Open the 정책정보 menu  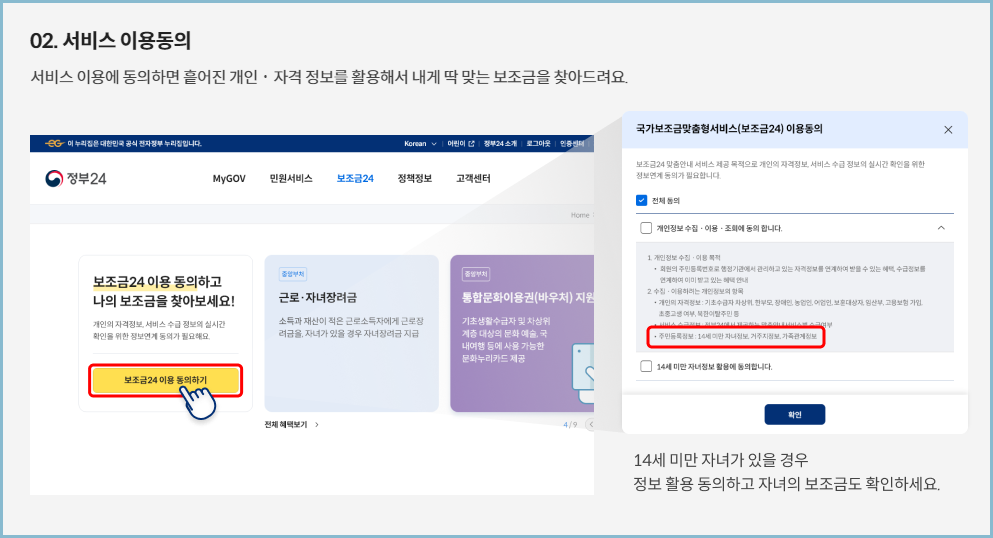coord(415,178)
